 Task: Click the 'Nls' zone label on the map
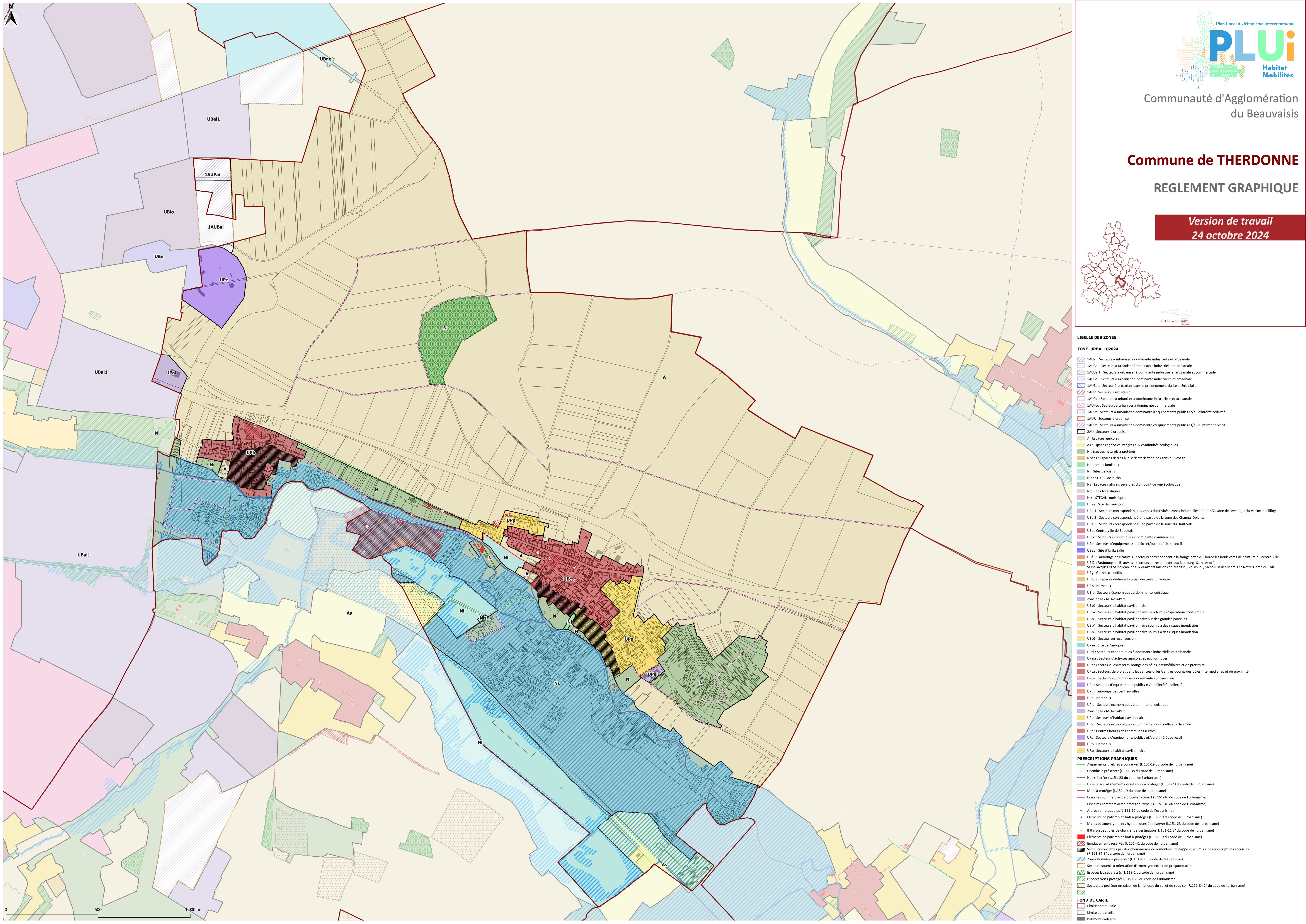coord(483,618)
